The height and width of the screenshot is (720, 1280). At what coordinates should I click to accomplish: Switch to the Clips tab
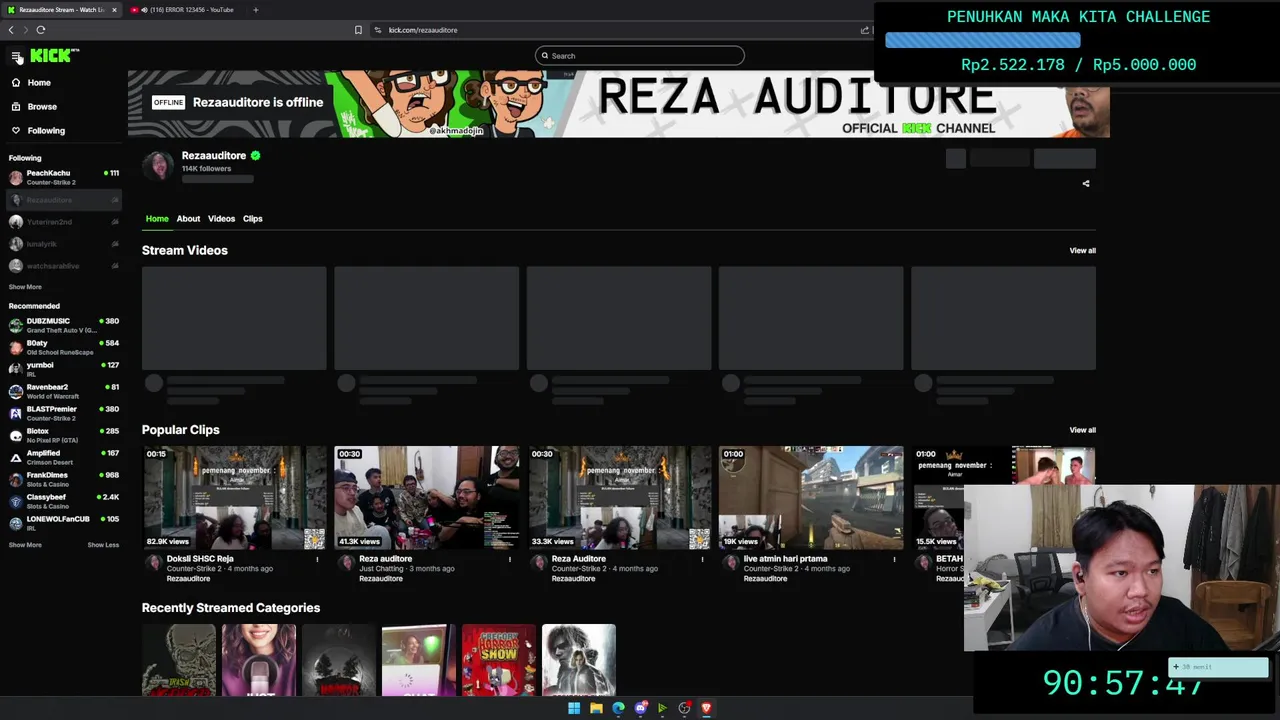(x=252, y=219)
